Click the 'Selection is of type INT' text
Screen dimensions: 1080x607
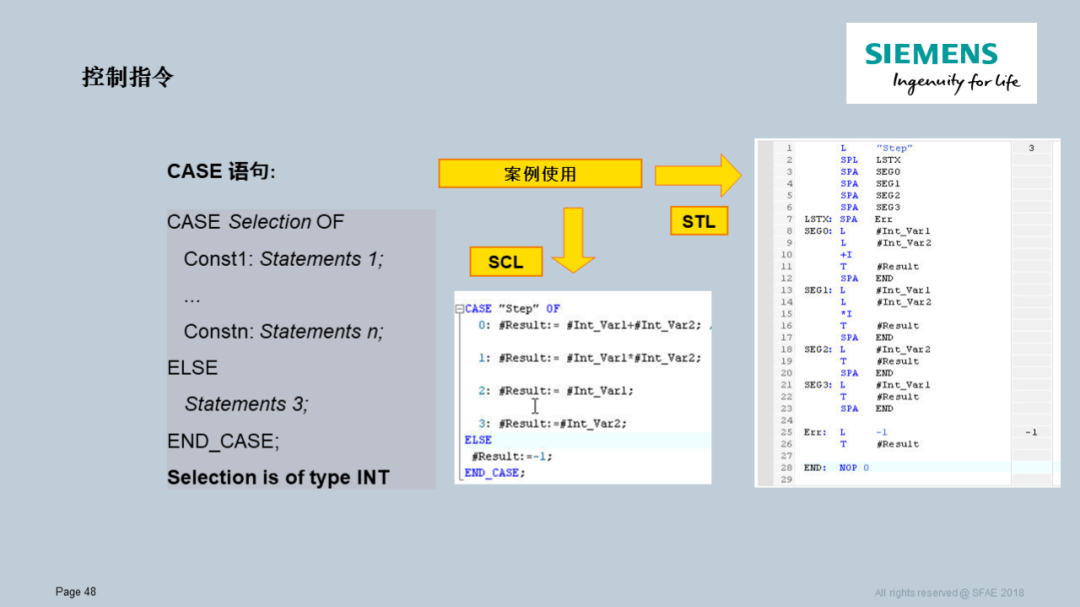tap(277, 477)
